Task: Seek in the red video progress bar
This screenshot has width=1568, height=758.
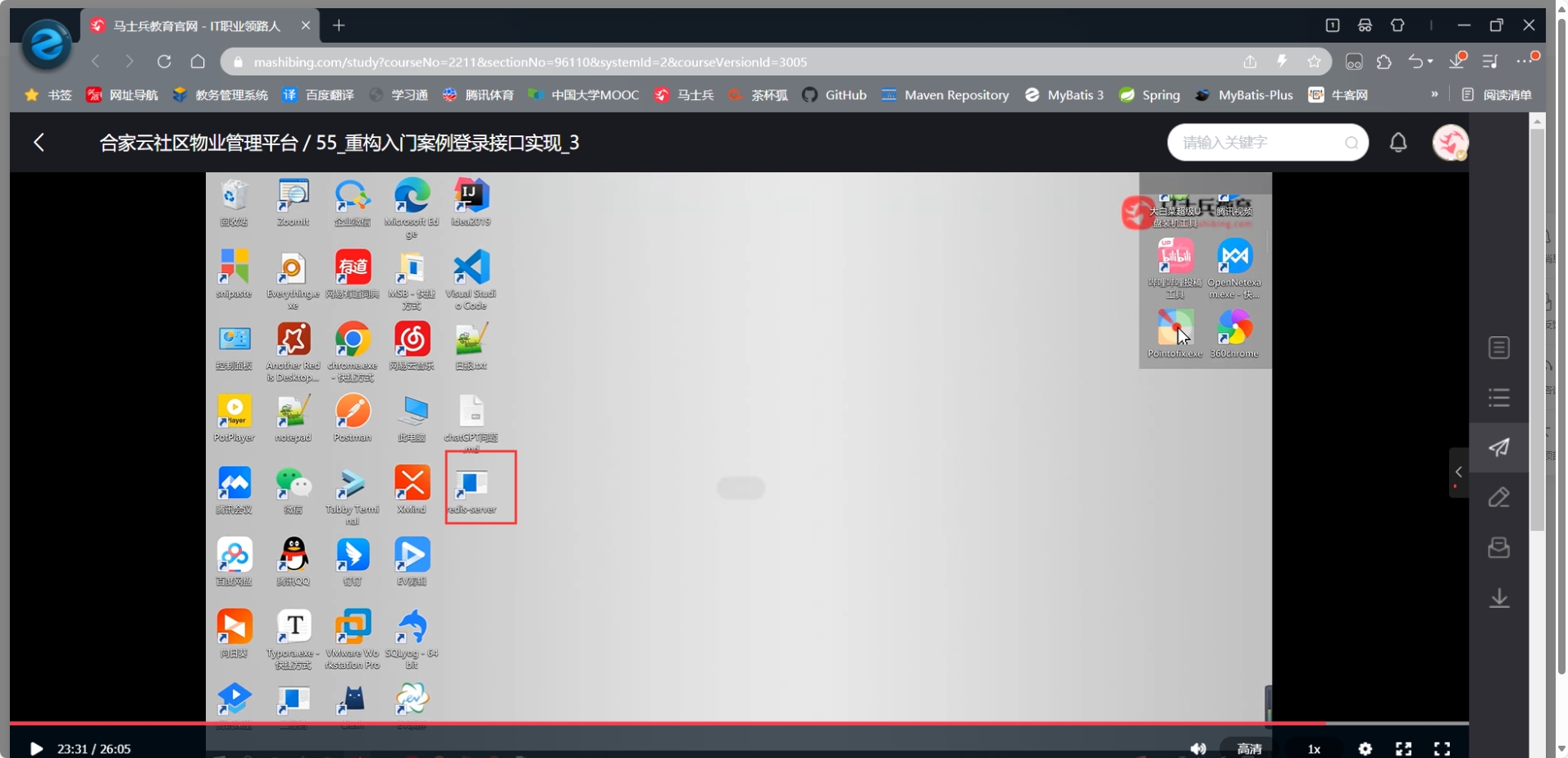Action: pyautogui.click(x=739, y=724)
